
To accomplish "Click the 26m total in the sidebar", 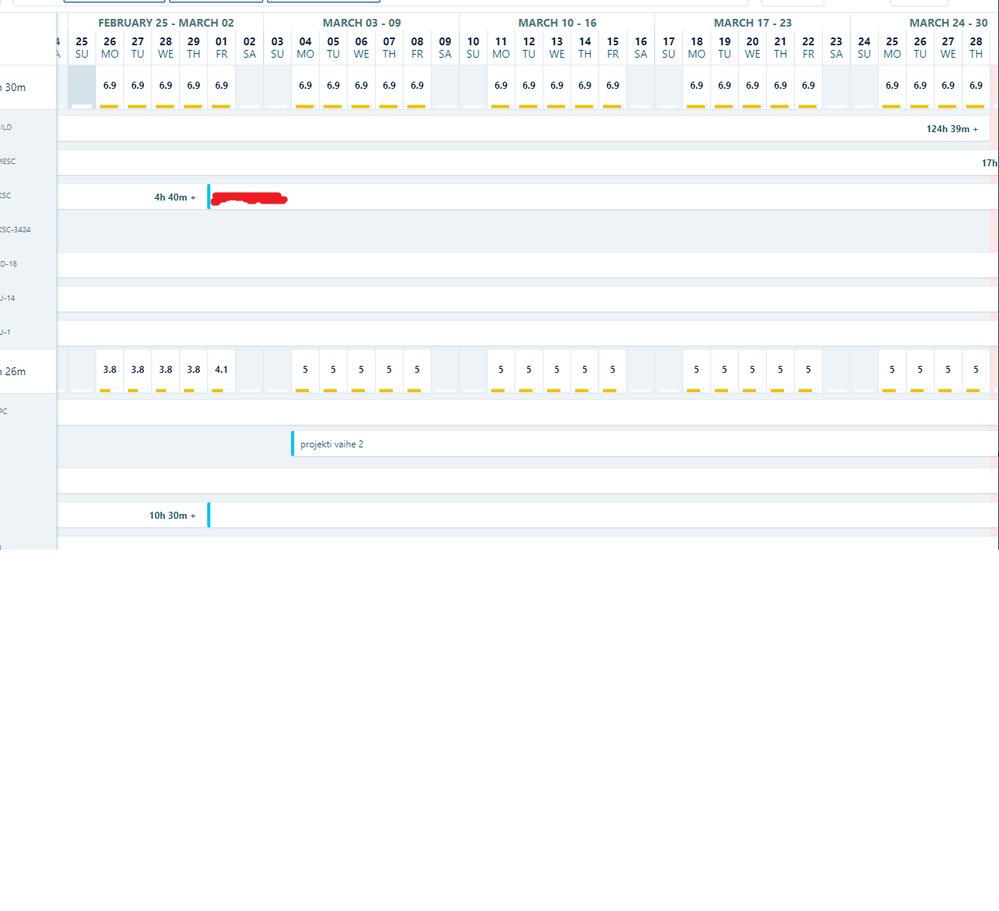I will [x=13, y=371].
